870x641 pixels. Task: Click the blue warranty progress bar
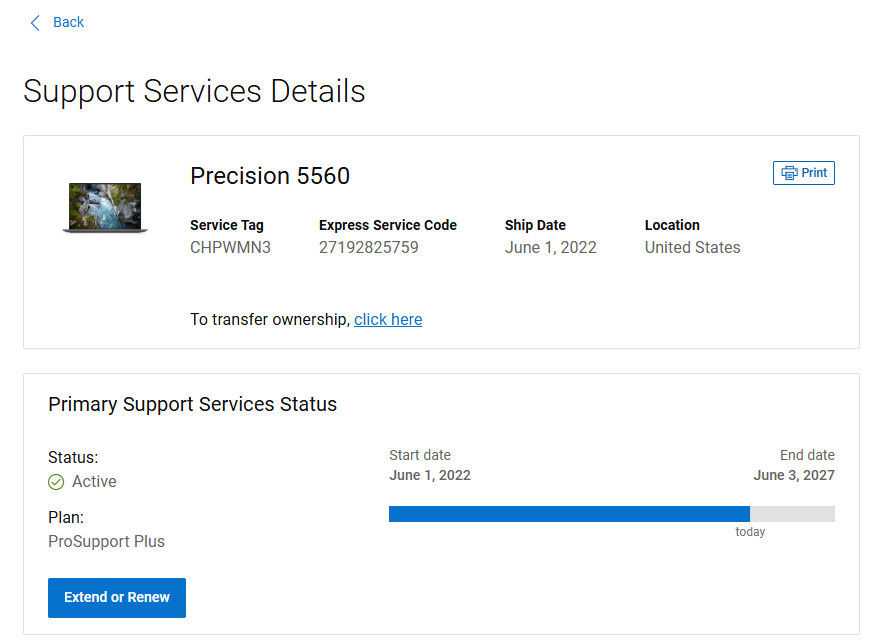pos(569,514)
